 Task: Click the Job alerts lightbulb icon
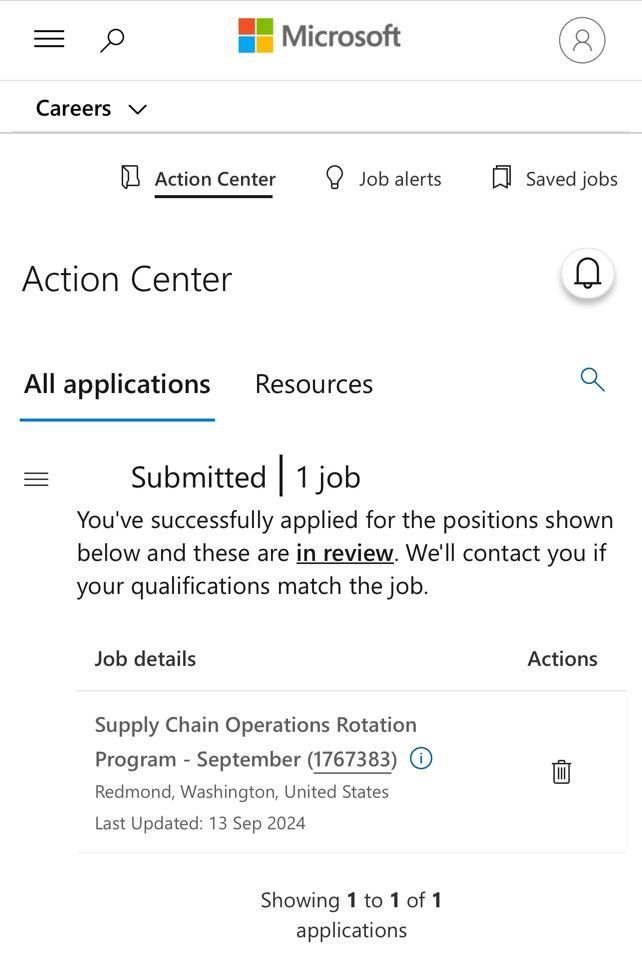(335, 177)
